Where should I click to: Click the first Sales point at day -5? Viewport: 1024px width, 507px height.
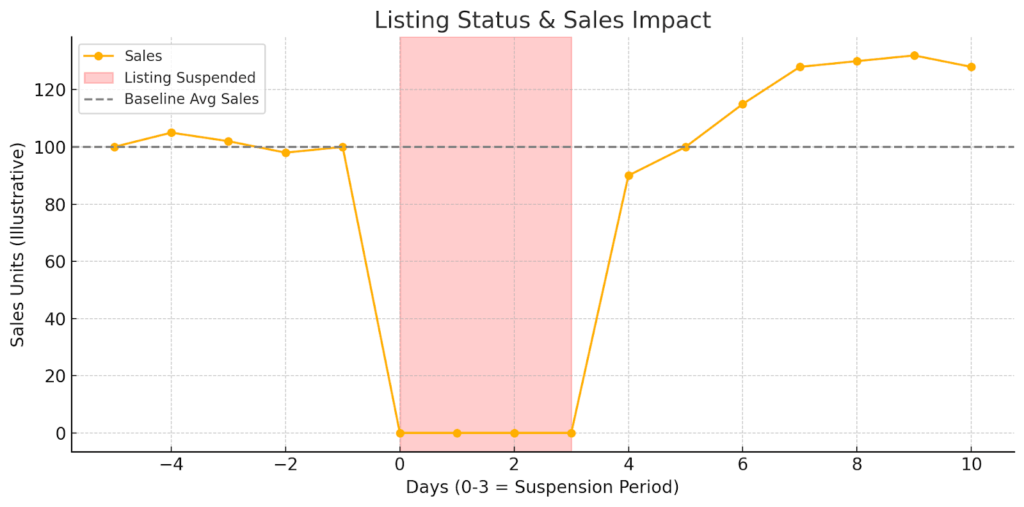(114, 147)
